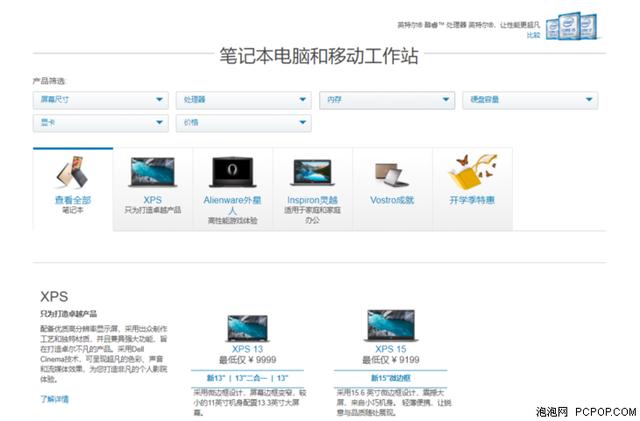Click the XPS 13 laptop product image
Image resolution: width=640 pixels, height=421 pixels.
coord(247,328)
